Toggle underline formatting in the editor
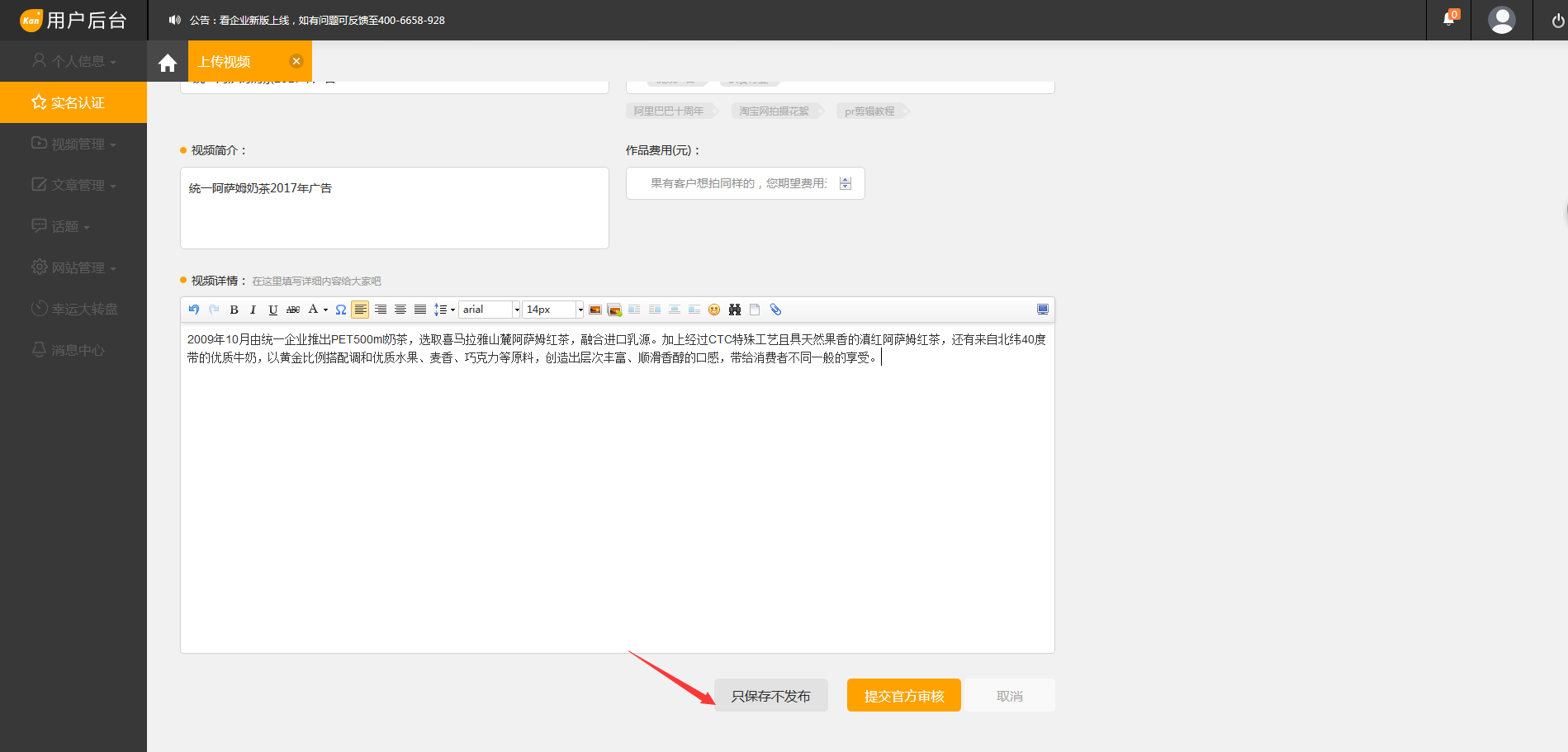This screenshot has width=1568, height=752. (272, 310)
